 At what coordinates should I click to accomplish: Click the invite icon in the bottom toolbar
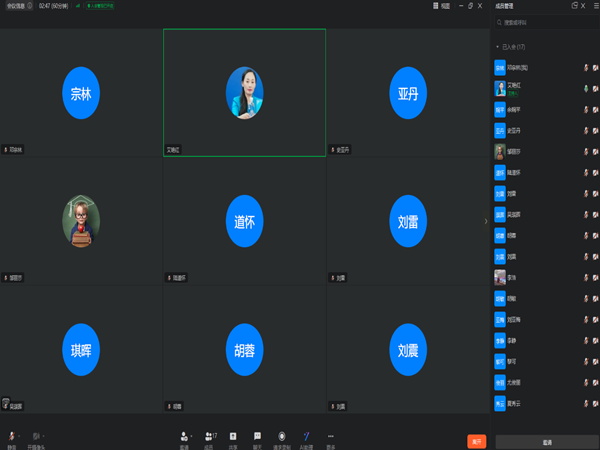tap(184, 436)
